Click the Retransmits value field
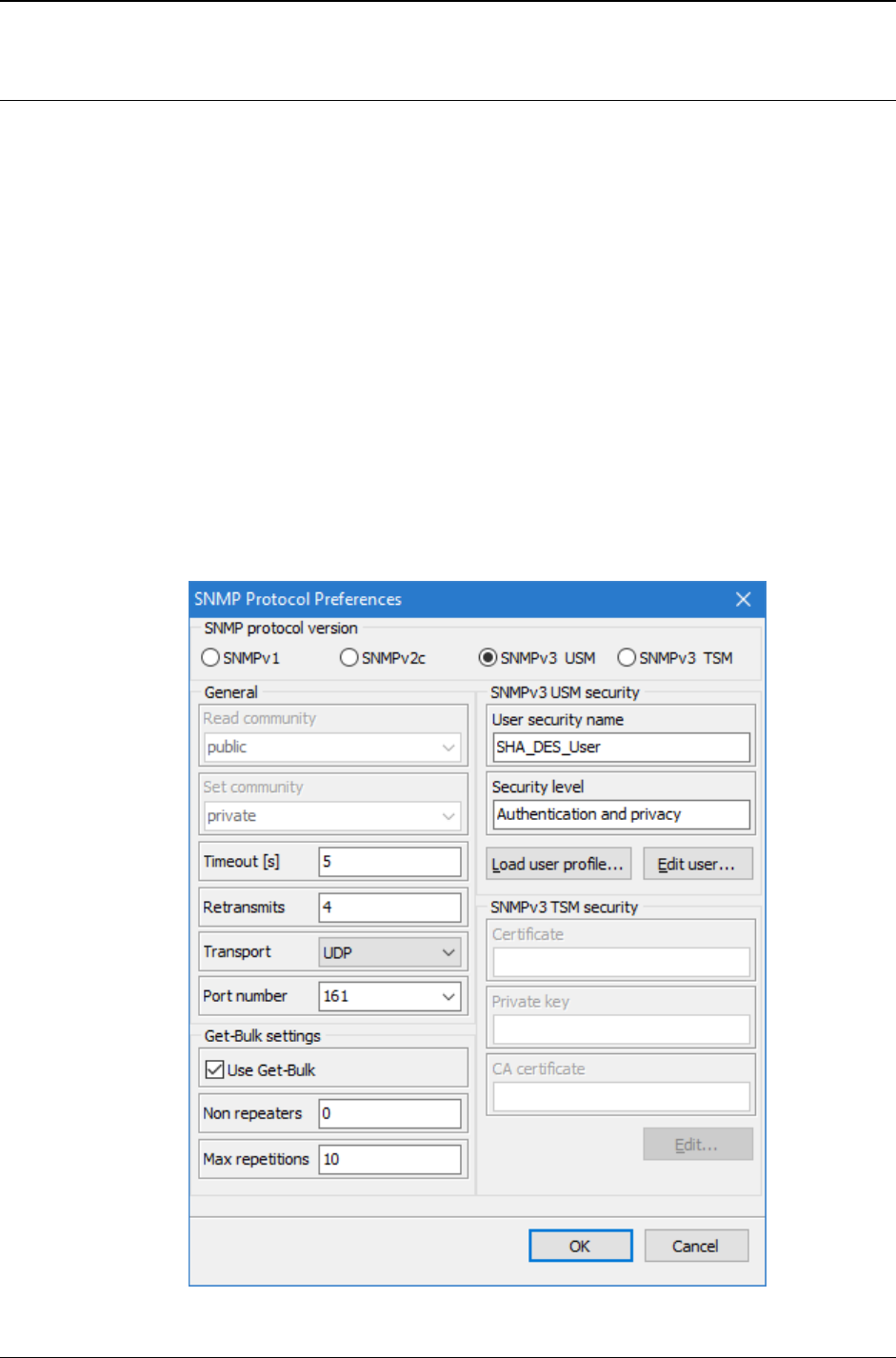Viewport: 896px width, 1358px height. 389,908
